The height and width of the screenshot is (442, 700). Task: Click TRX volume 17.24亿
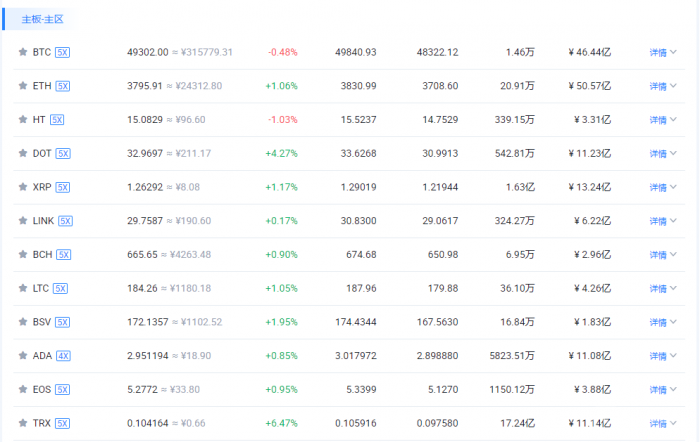(517, 423)
